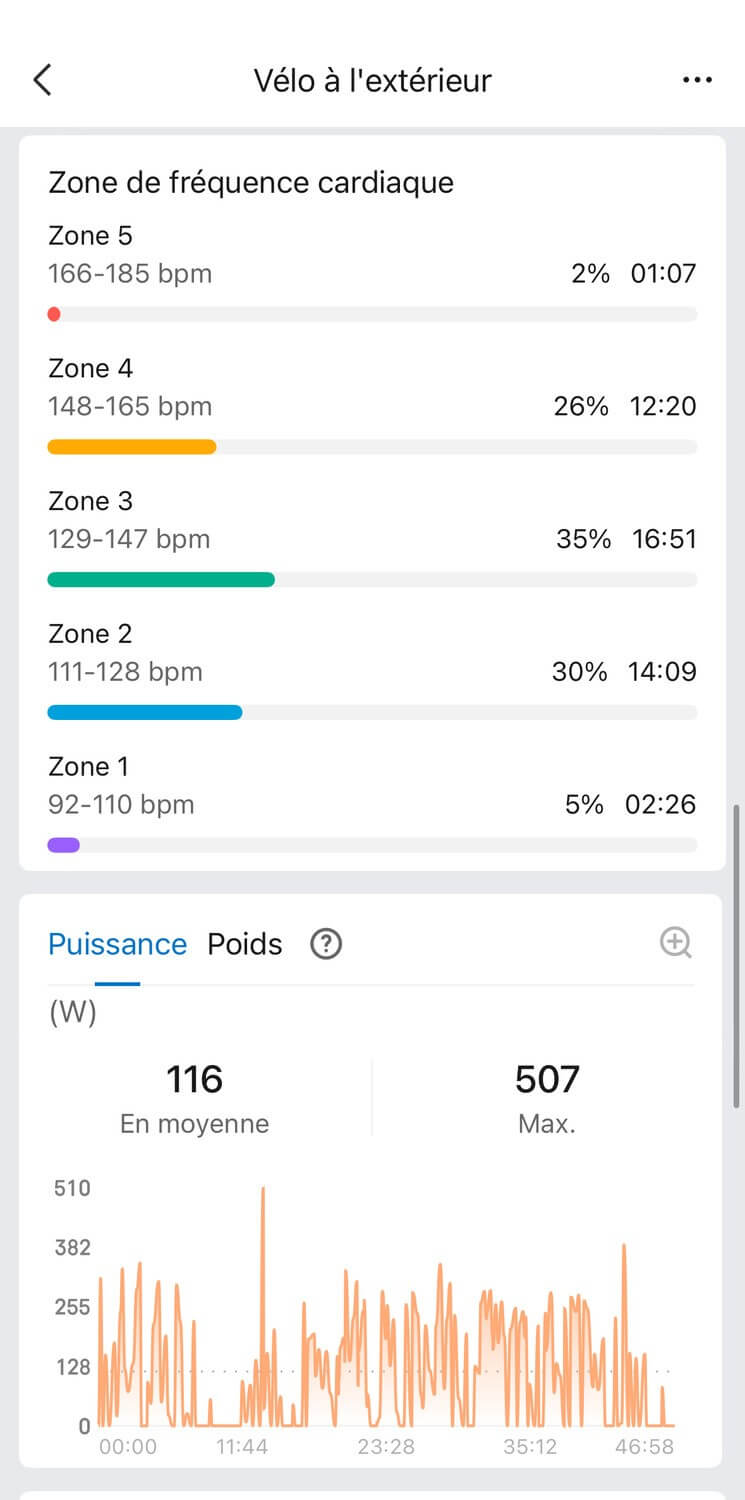This screenshot has width=745, height=1500.
Task: Tap the 00:00 start label on chart
Action: 129,1447
